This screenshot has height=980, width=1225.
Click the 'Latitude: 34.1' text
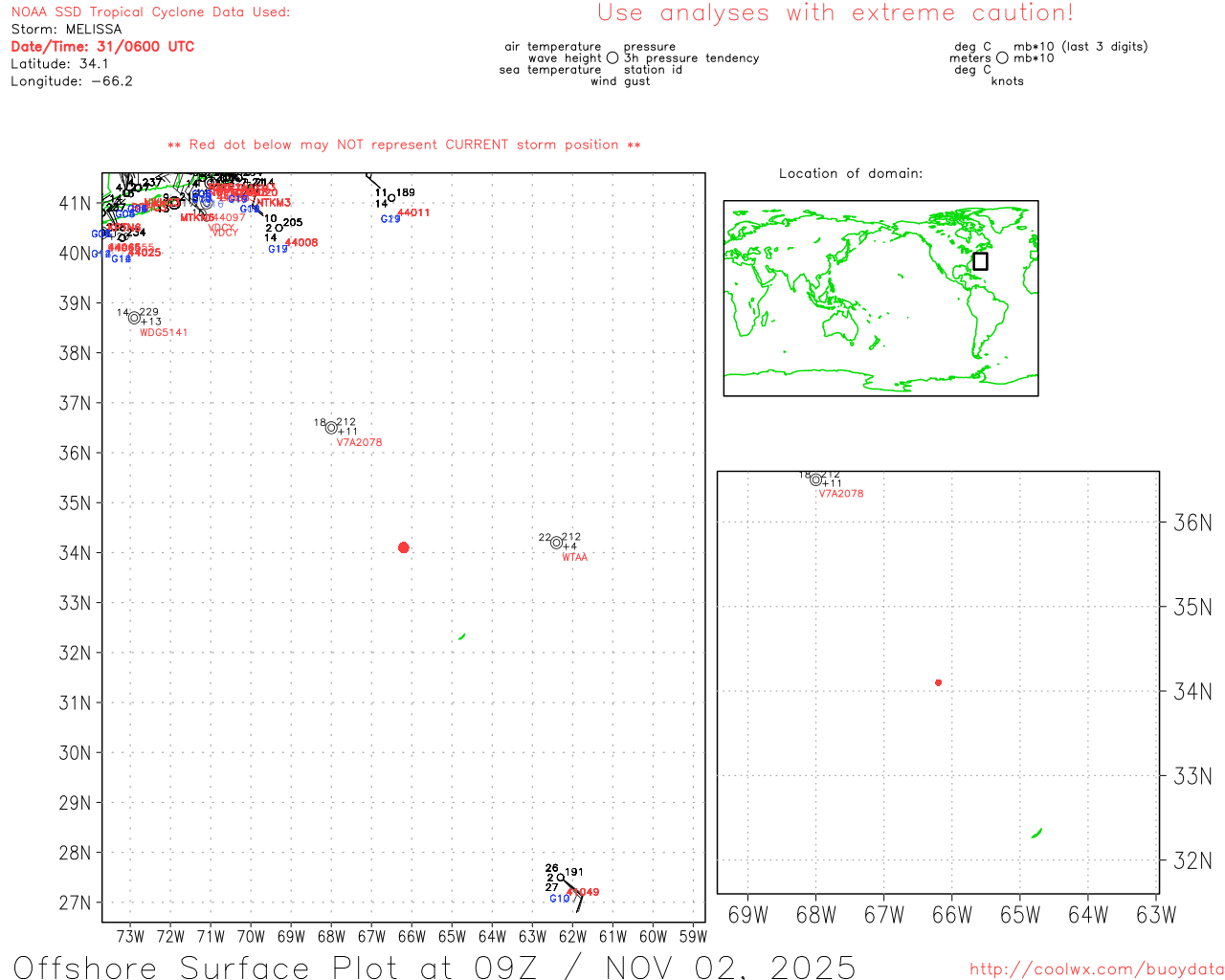pos(59,64)
